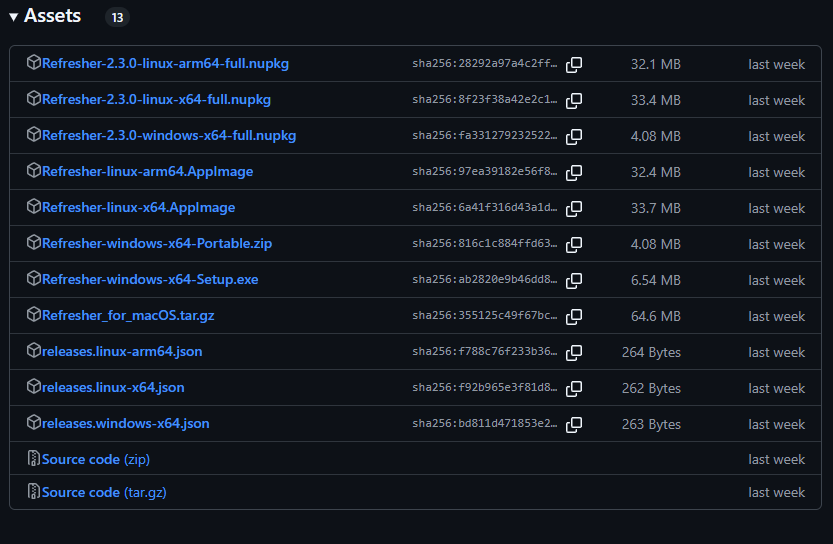The height and width of the screenshot is (544, 833).
Task: Select hash text sha256:816c1c884ffd63…
Action: tap(484, 243)
